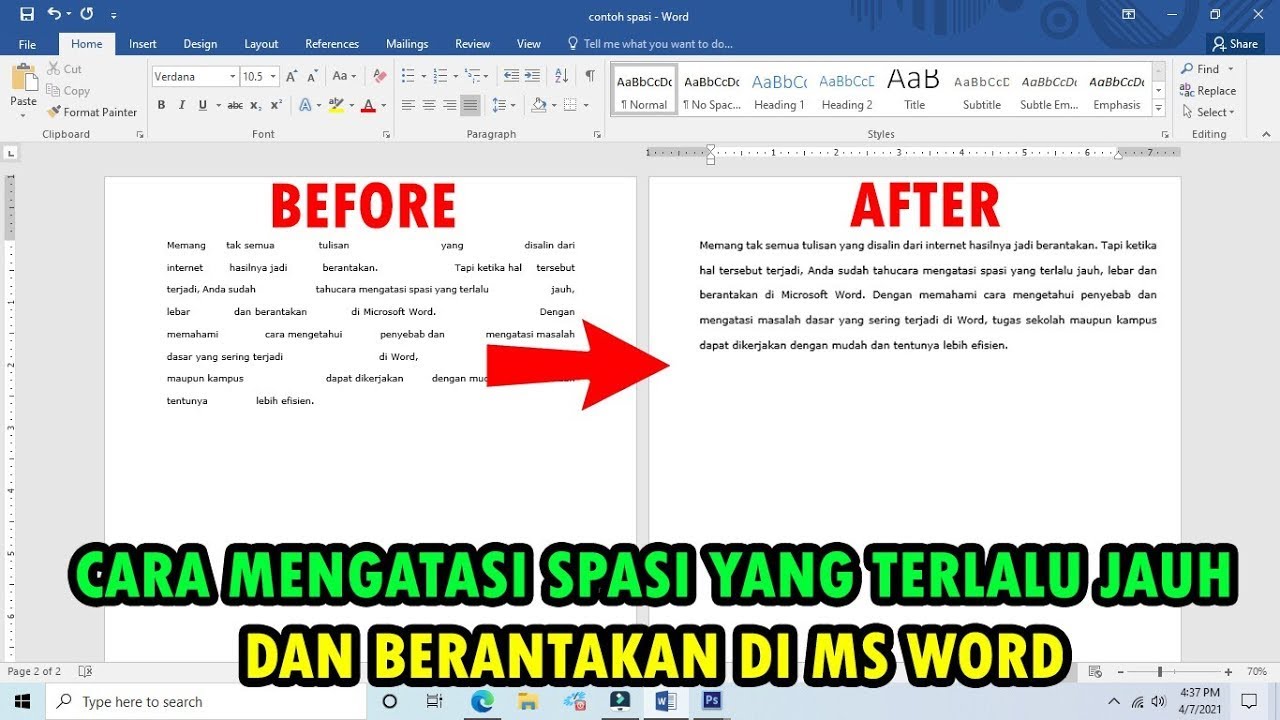The height and width of the screenshot is (720, 1280).
Task: Switch to the Review tab
Action: (x=473, y=44)
